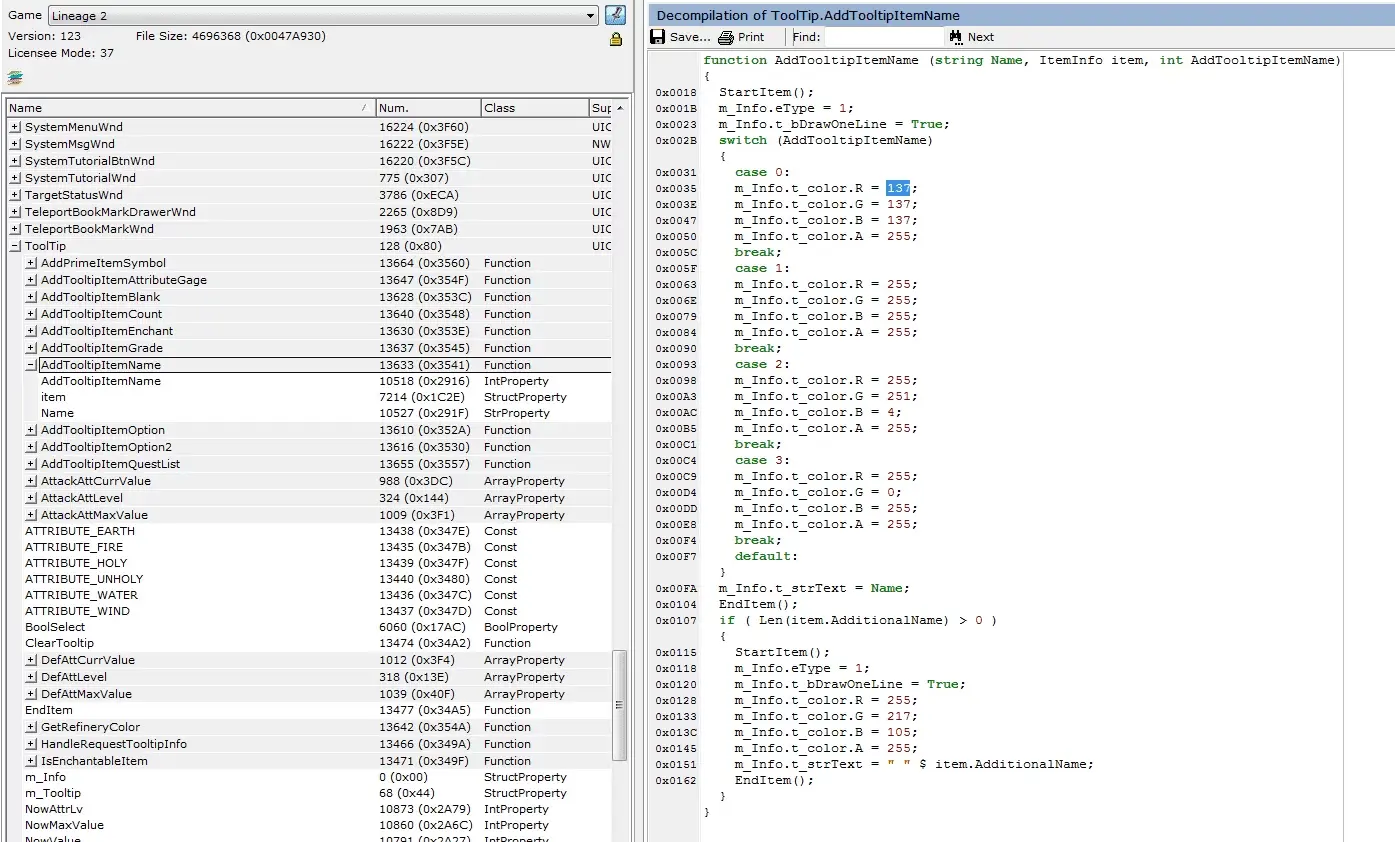The height and width of the screenshot is (842, 1395).
Task: Select the NowMaxValue IntProperty row
Action: coord(309,825)
